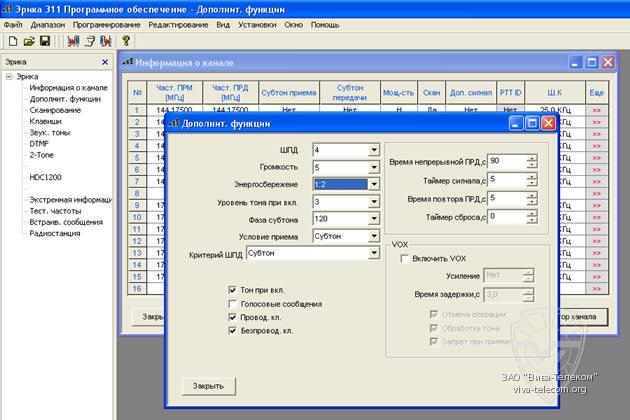
Task: Open the ШПД dropdown list
Action: point(374,149)
